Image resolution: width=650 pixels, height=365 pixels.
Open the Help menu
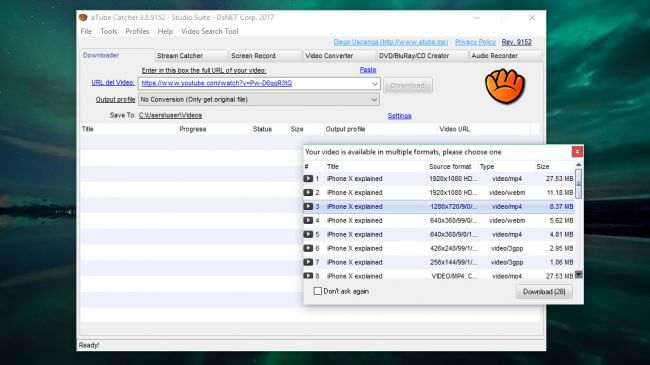click(x=165, y=31)
